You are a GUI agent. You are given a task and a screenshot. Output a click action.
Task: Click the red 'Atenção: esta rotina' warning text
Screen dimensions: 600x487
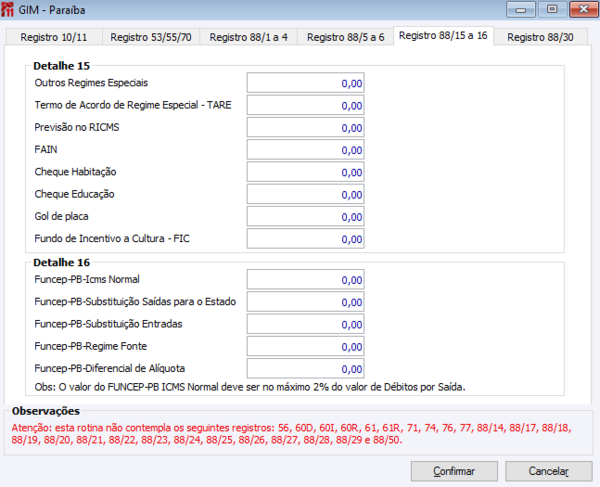291,434
